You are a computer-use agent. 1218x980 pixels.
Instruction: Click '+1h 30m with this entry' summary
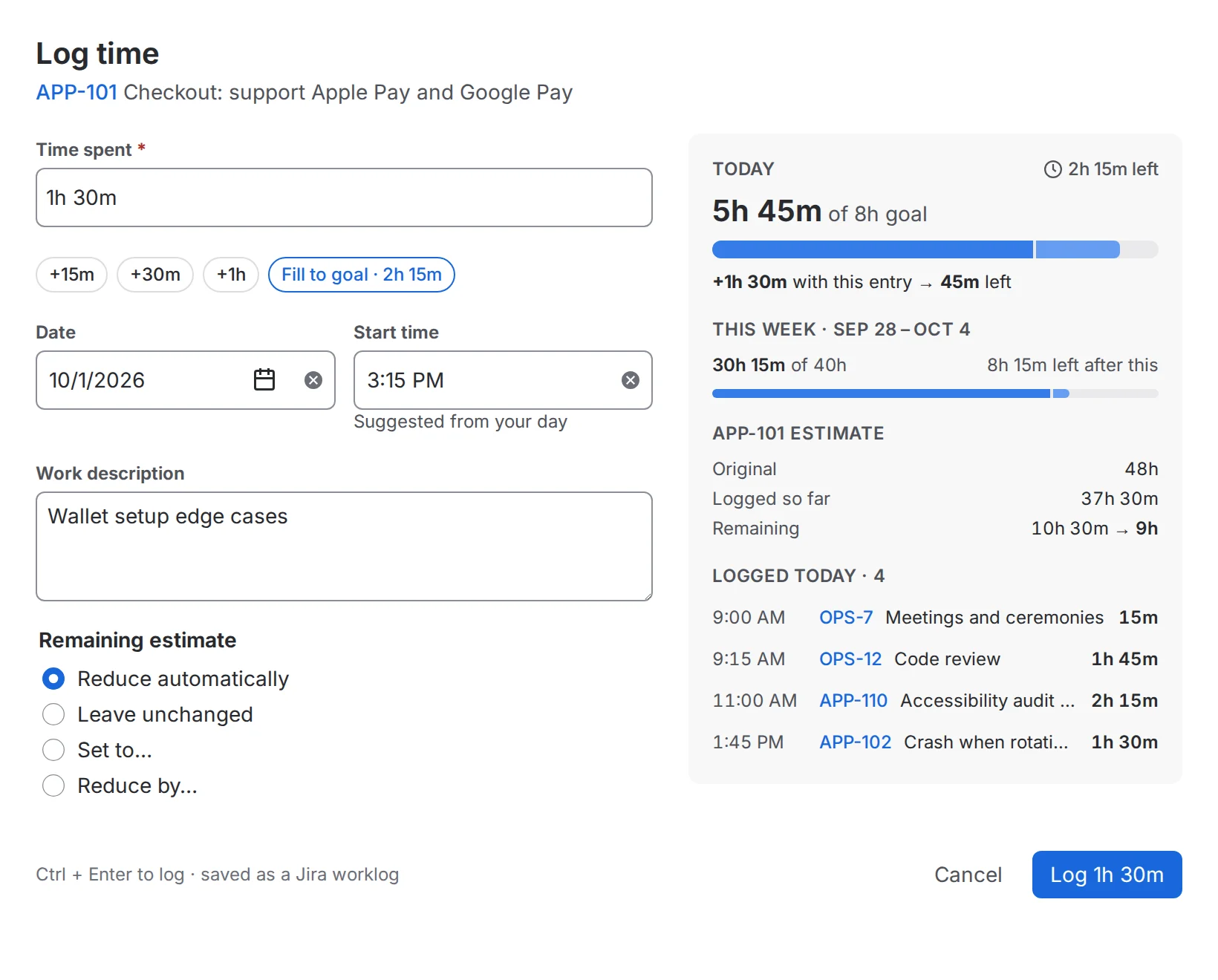coord(862,282)
